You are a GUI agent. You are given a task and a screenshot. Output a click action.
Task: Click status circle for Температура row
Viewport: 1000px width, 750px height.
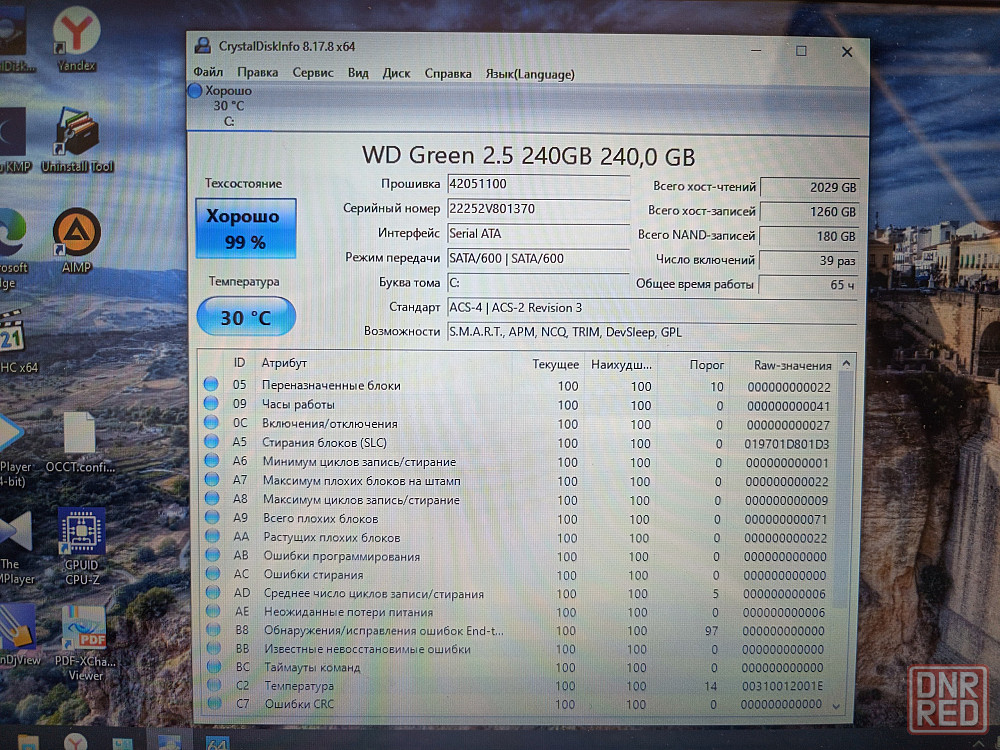pos(214,684)
